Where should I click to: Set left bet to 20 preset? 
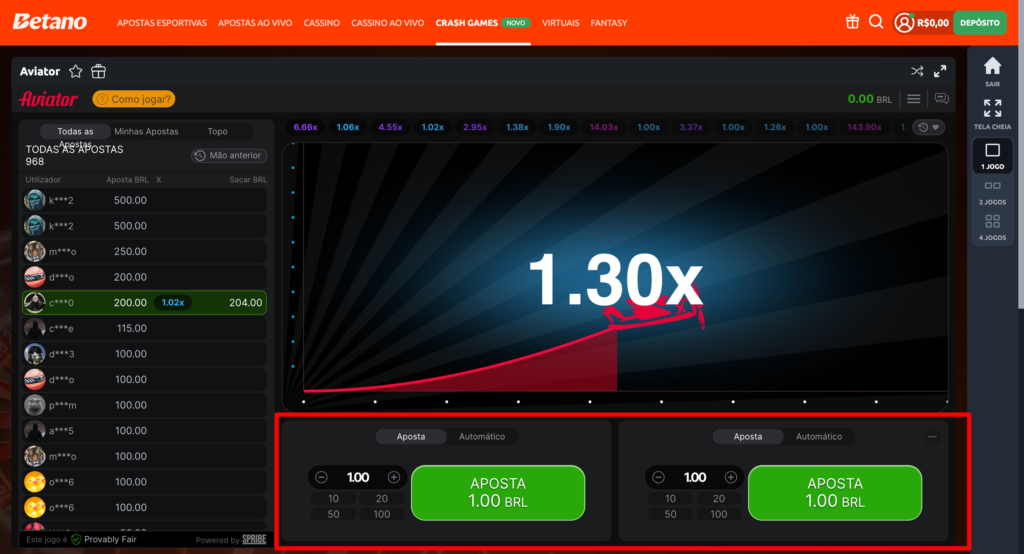tap(381, 498)
